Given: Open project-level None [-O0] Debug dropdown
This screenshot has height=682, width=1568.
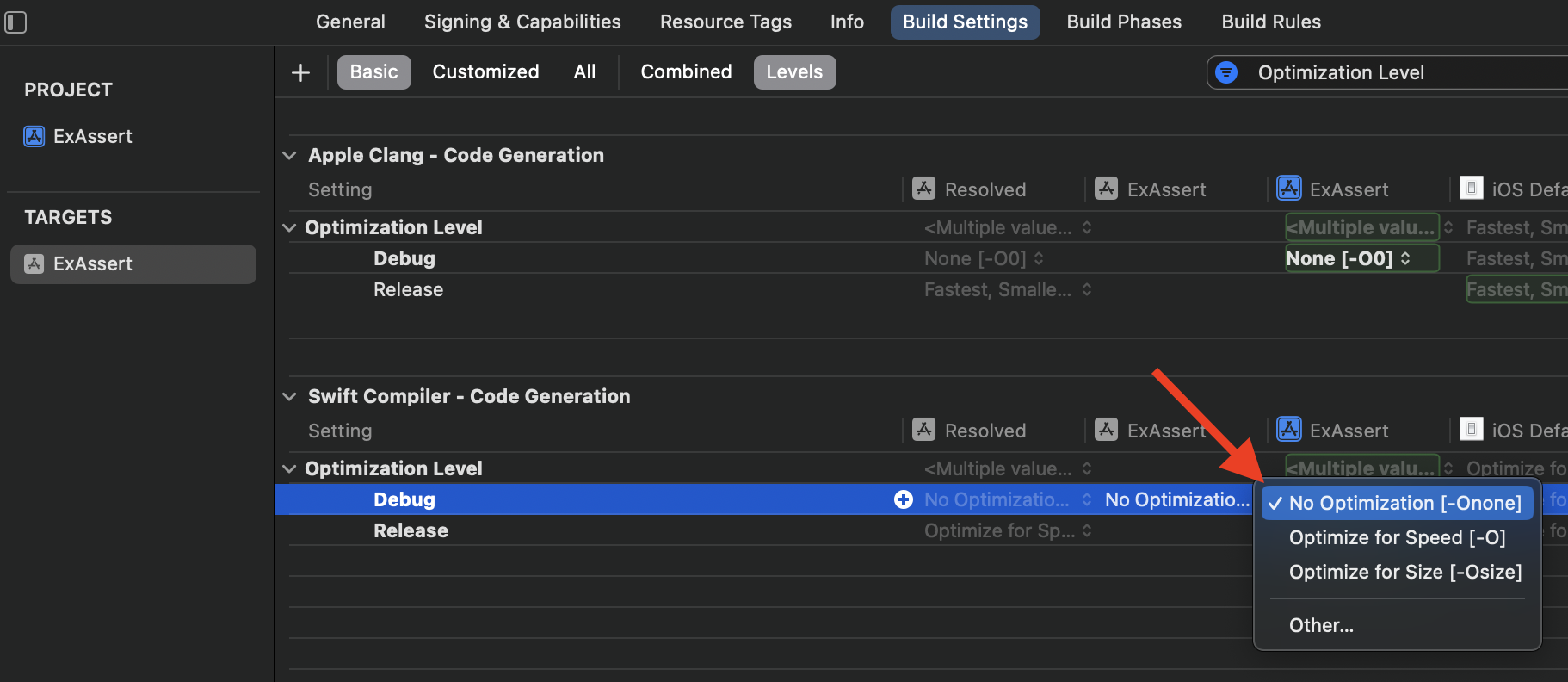Looking at the screenshot, I should coord(1361,258).
